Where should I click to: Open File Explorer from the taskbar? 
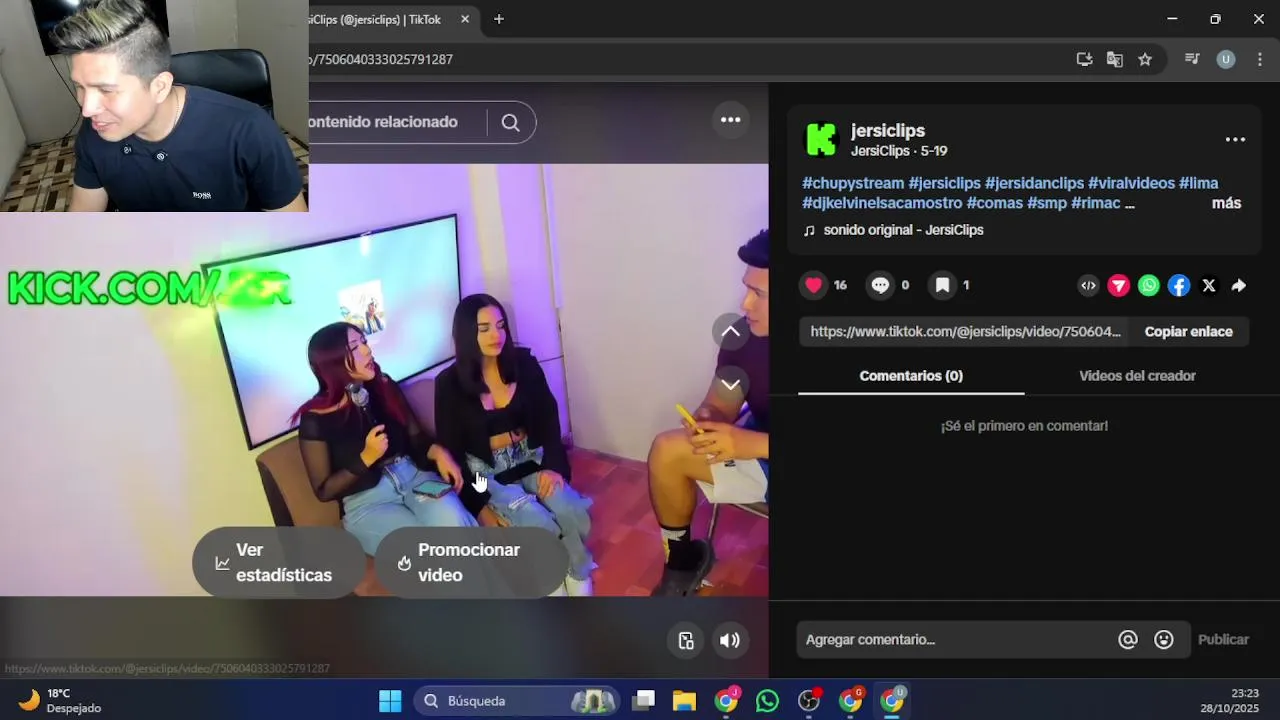click(x=684, y=701)
